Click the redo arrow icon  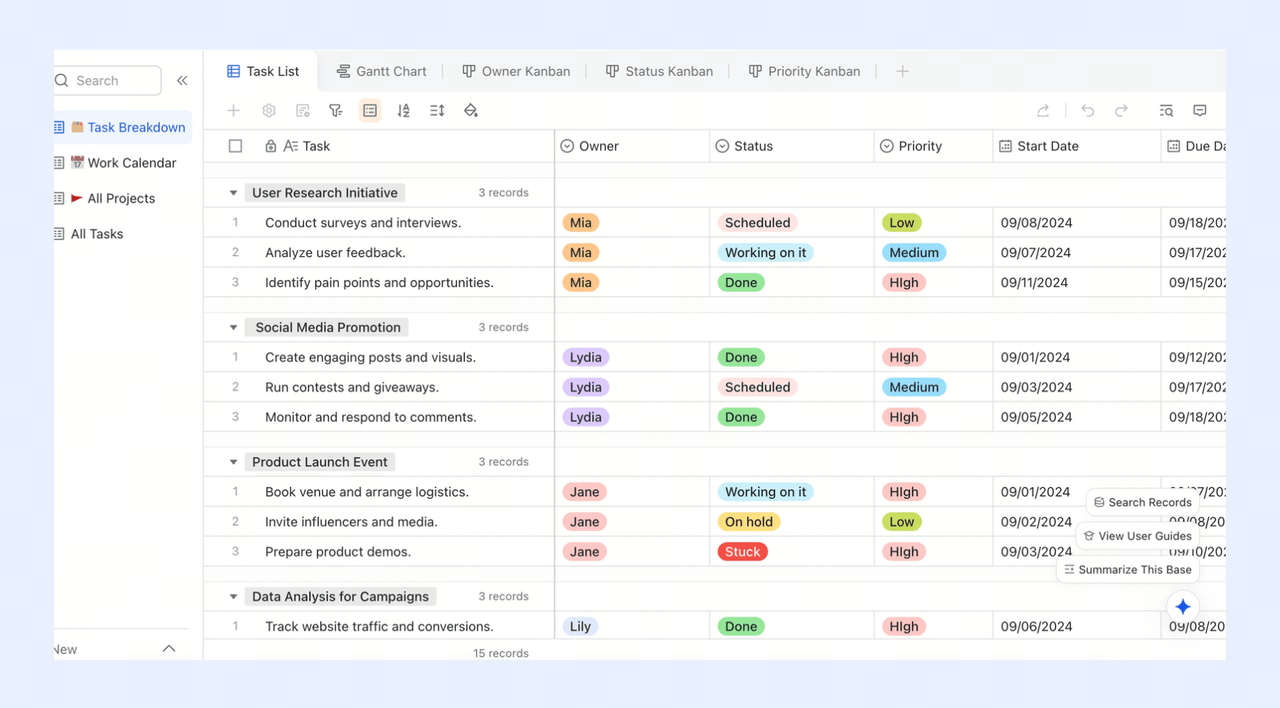point(1121,111)
